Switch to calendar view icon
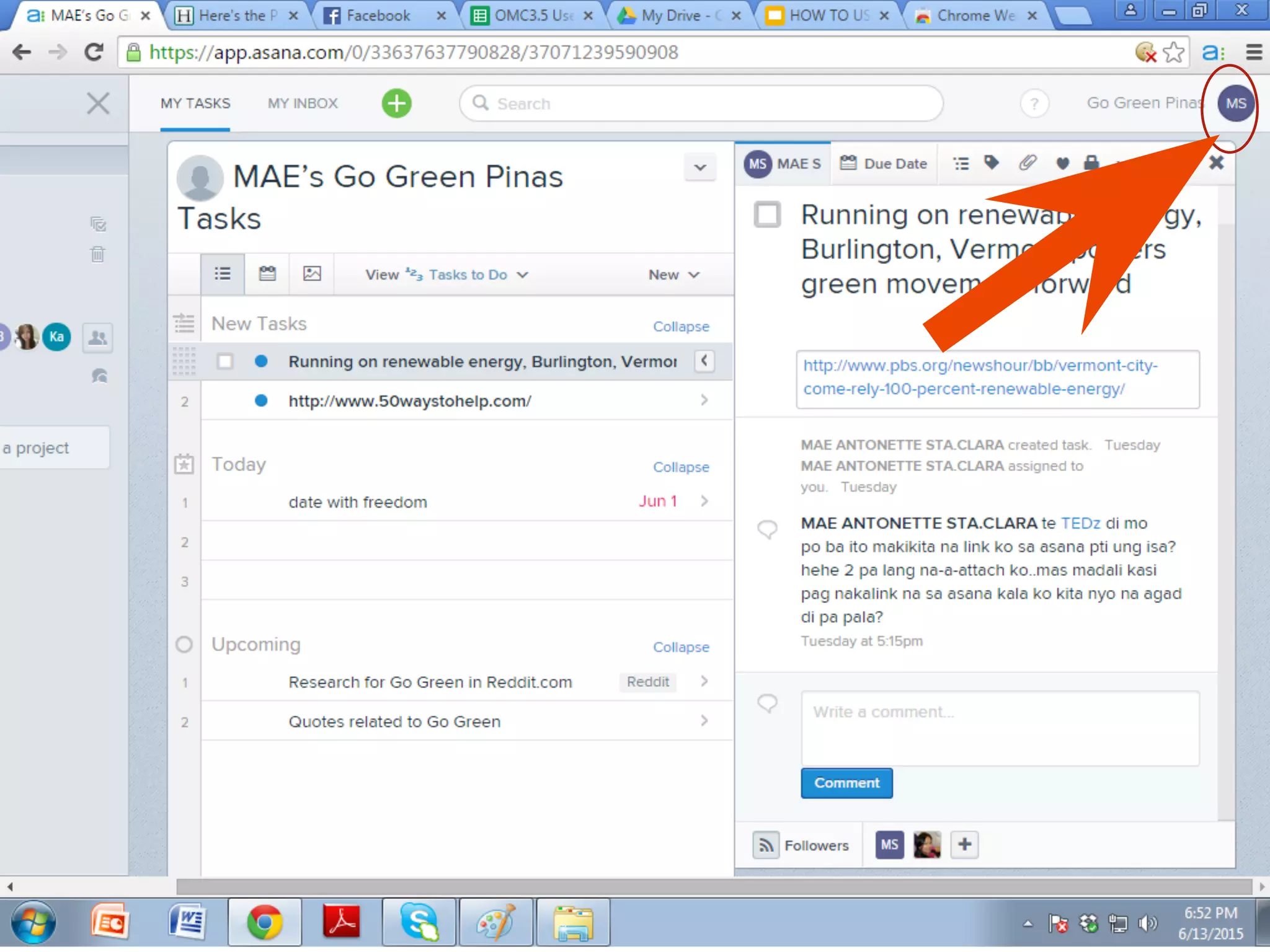The width and height of the screenshot is (1270, 952). tap(267, 274)
